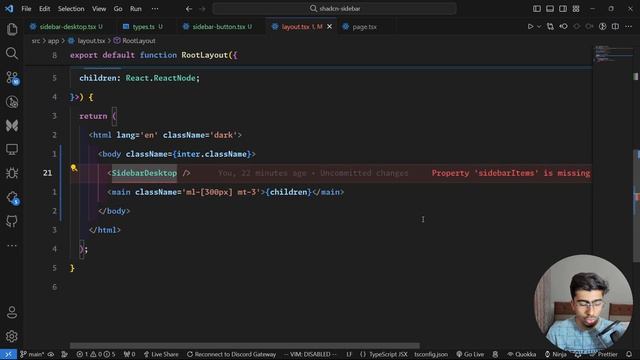Go back with the navigation arrow
The height and width of the screenshot is (360, 640).
pos(189,9)
